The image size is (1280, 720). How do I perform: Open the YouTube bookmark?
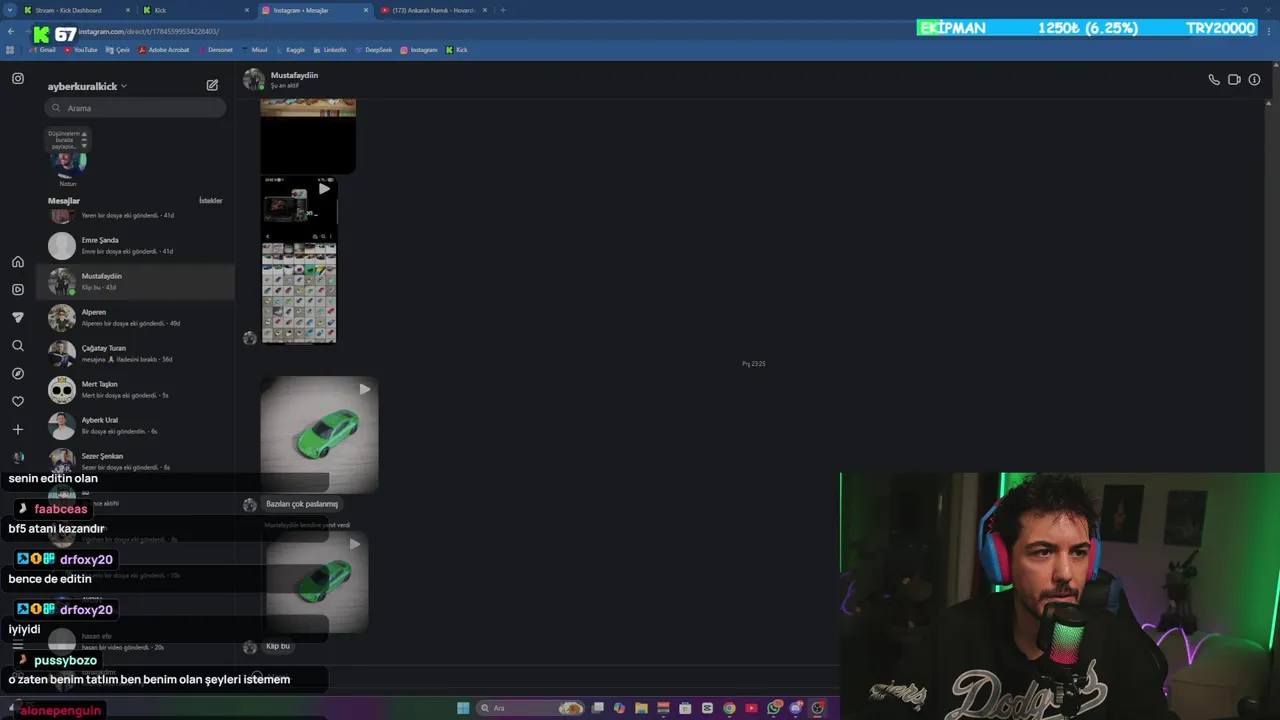[80, 49]
